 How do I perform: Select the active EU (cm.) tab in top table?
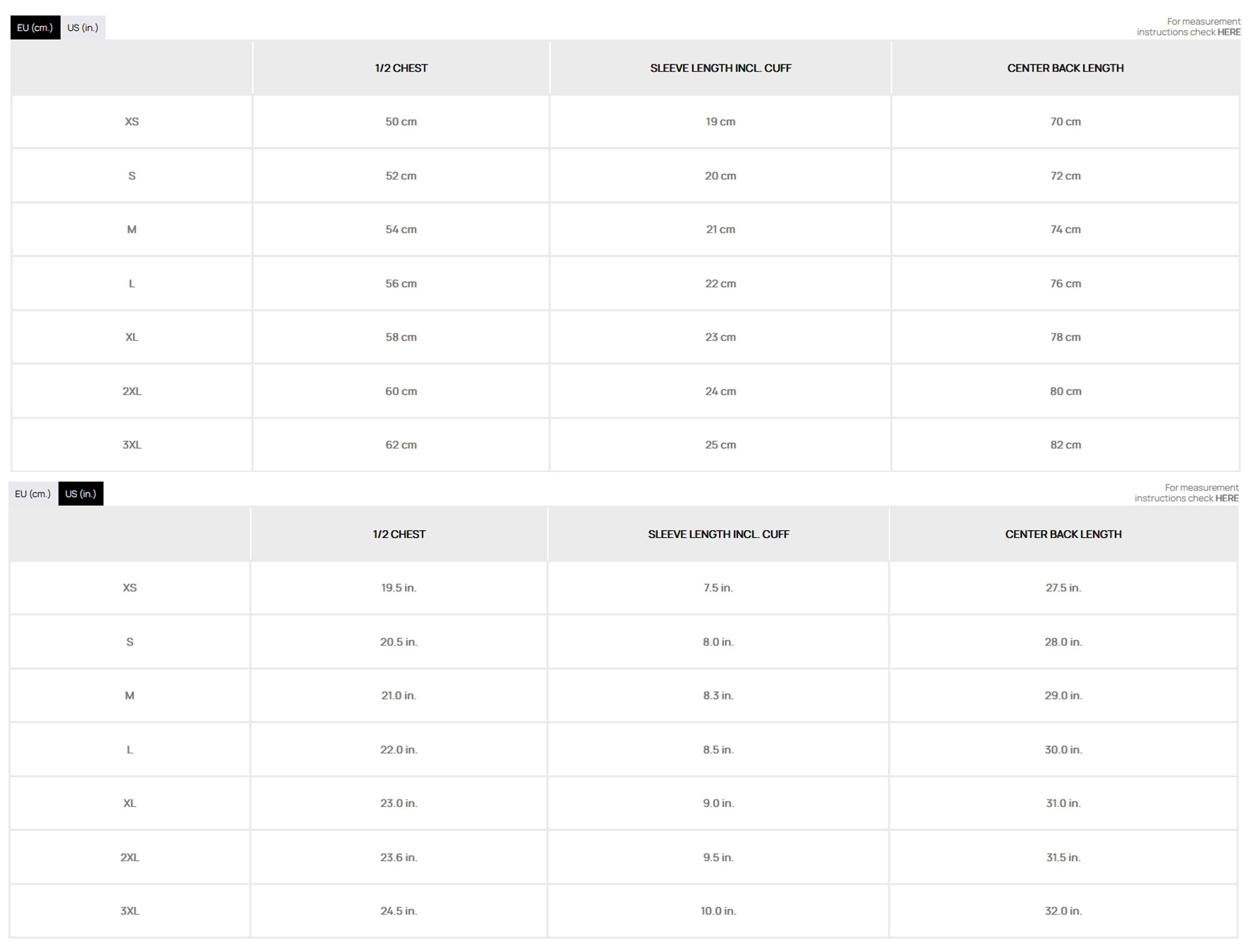[35, 28]
